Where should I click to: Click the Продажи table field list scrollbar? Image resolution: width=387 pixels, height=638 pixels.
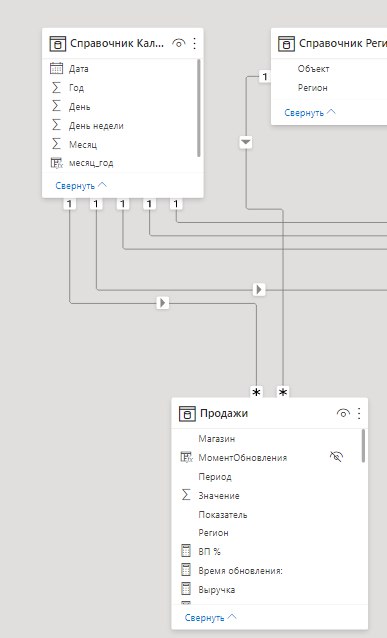(363, 446)
